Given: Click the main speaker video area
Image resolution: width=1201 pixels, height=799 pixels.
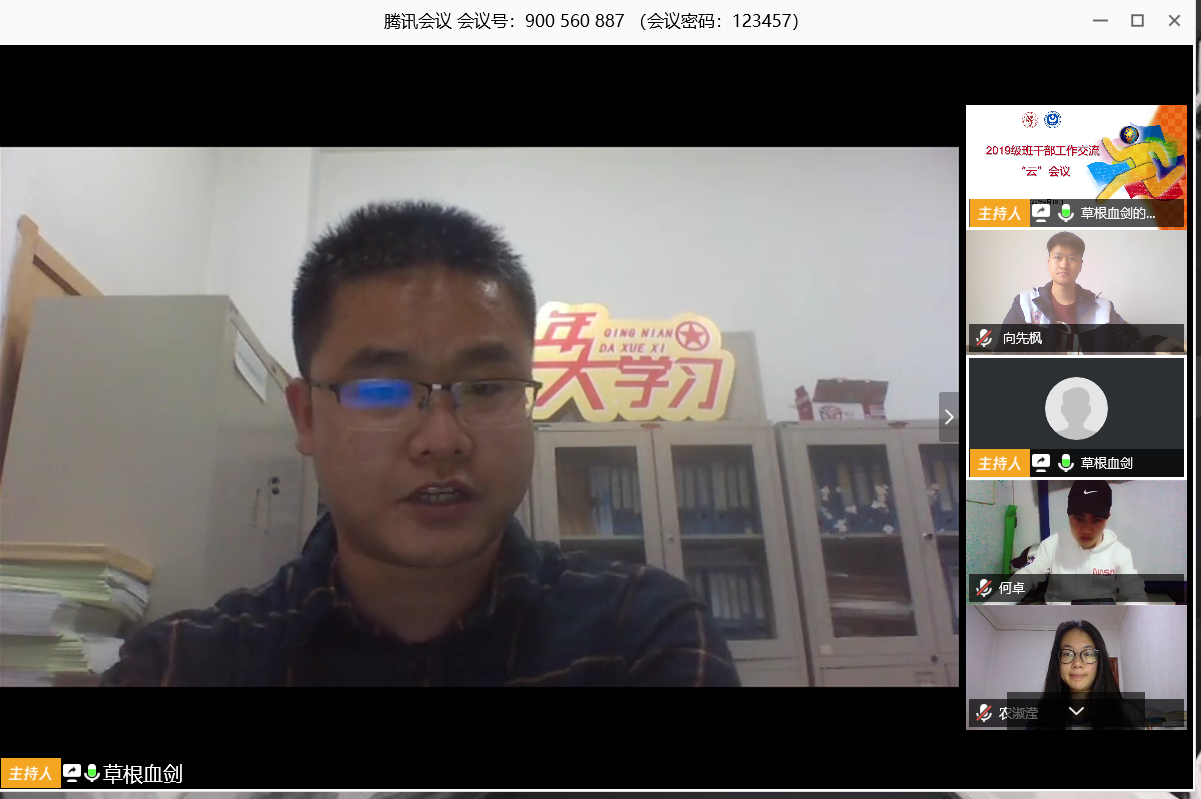Looking at the screenshot, I should (x=479, y=416).
